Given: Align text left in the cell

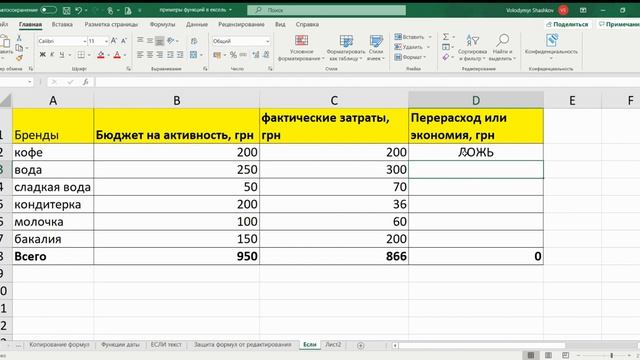Looking at the screenshot, I should coord(140,55).
